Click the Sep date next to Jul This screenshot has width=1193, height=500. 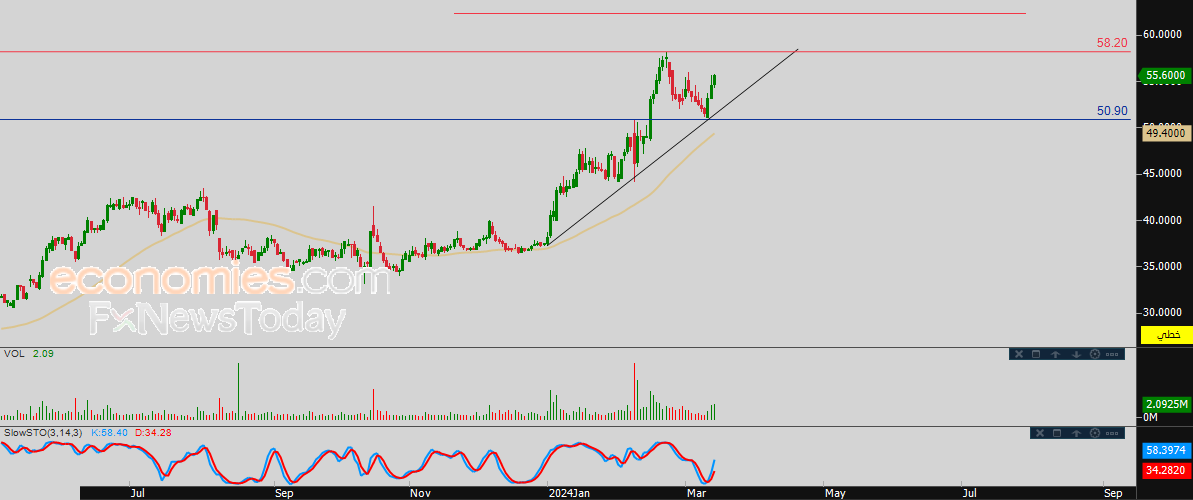click(284, 493)
